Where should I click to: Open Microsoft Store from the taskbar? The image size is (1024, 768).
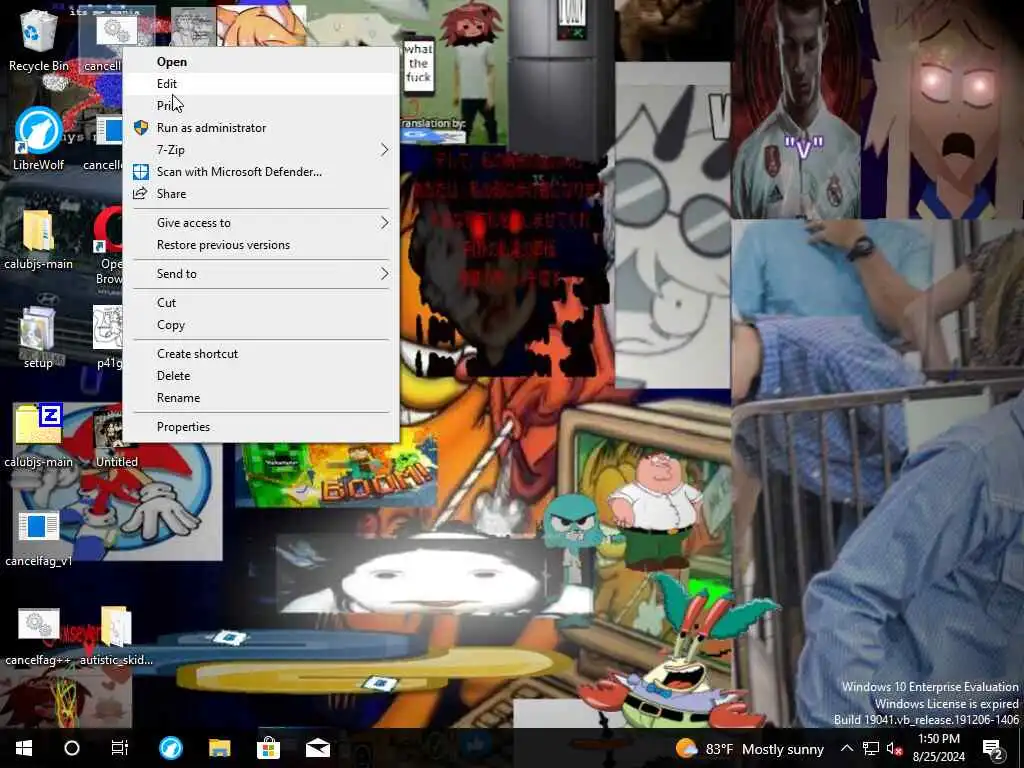tap(268, 748)
